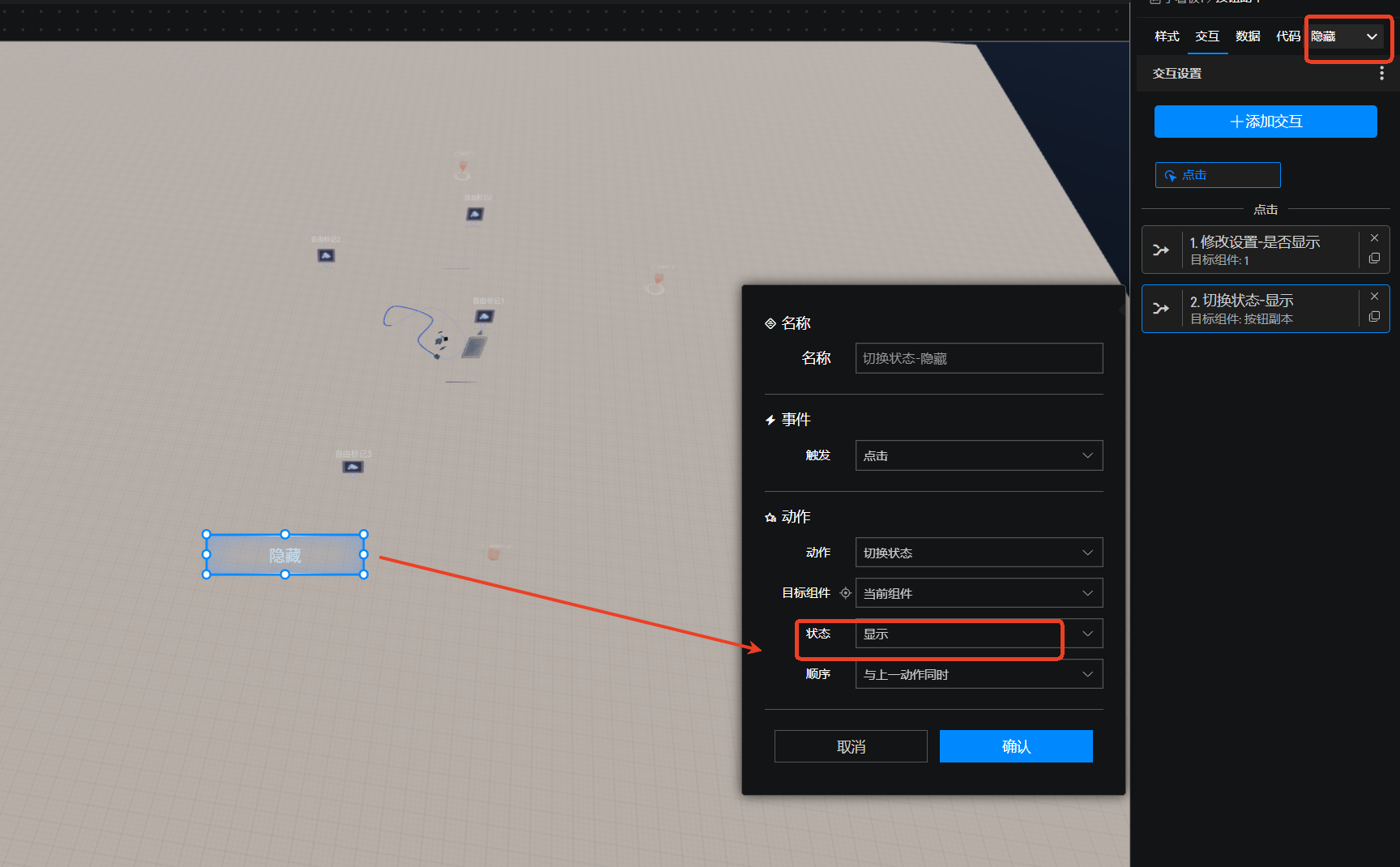Click the 添加交互 button

coord(1265,122)
